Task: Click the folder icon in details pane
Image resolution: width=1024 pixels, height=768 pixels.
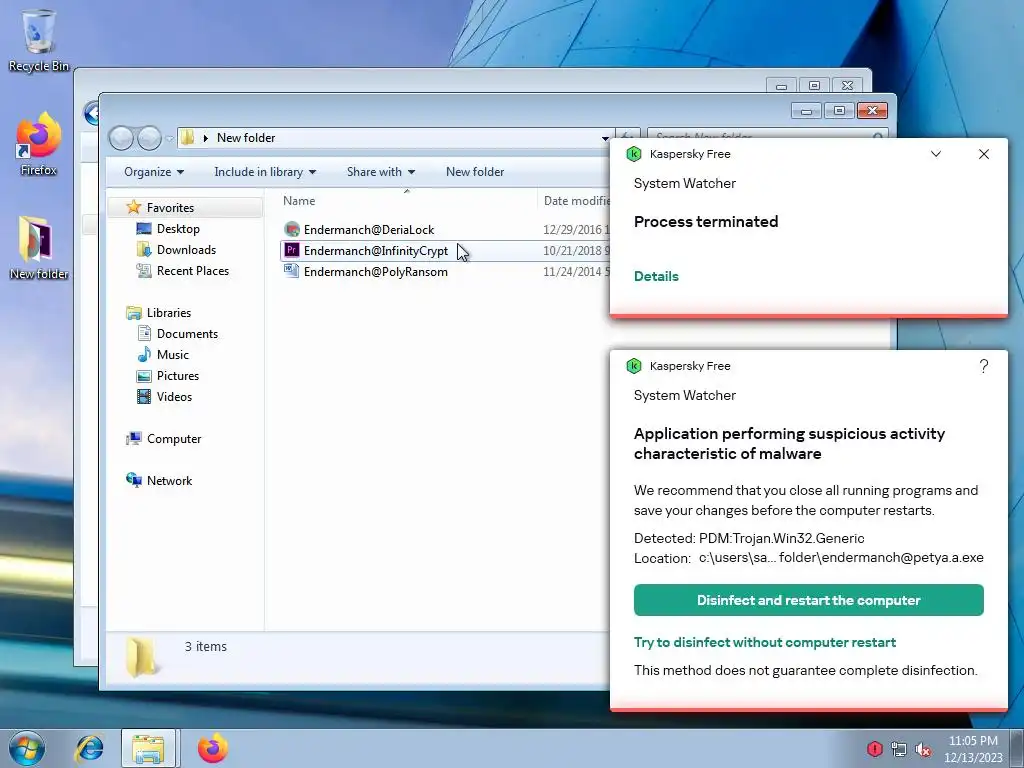Action: 142,656
